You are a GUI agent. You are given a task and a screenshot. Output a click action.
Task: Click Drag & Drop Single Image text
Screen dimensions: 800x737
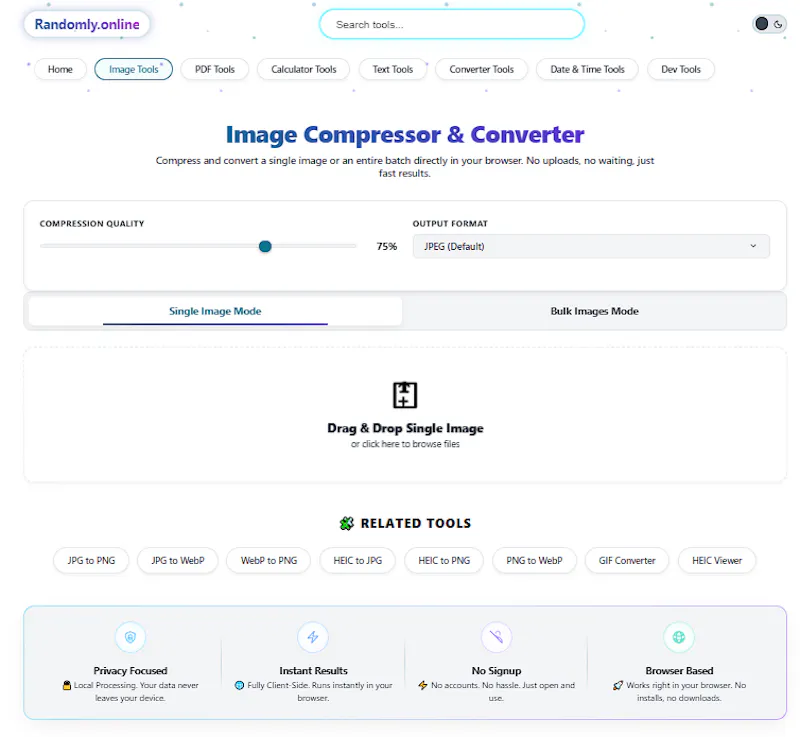[x=405, y=428]
